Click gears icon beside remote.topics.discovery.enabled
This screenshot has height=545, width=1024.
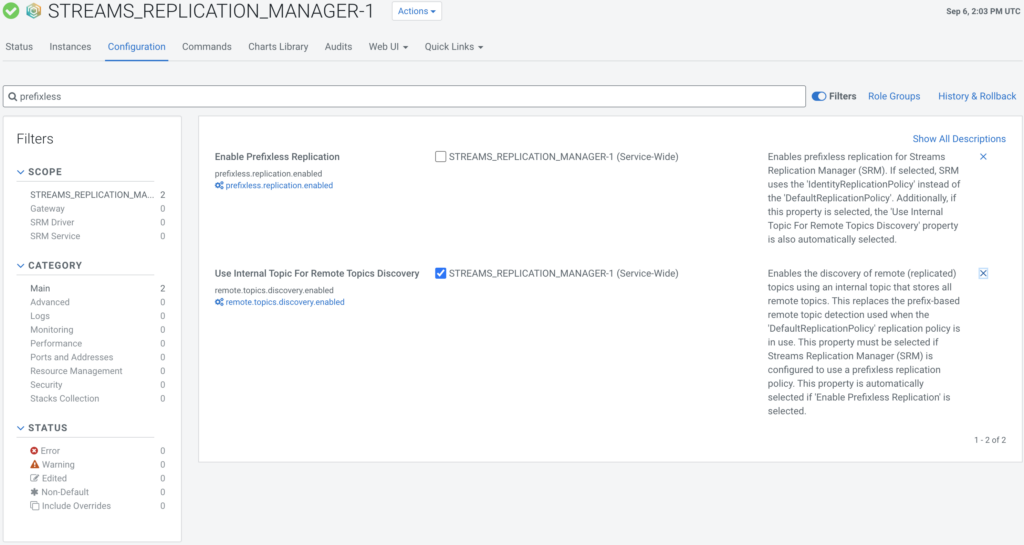click(x=219, y=302)
